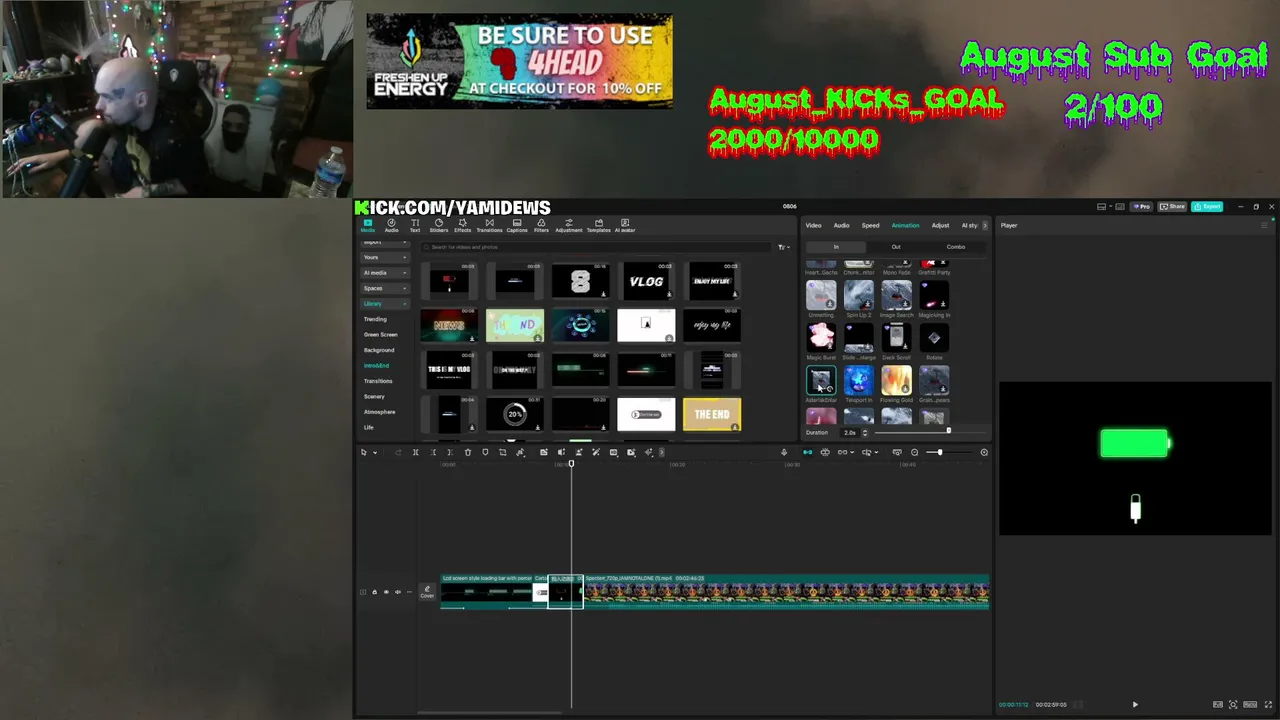The image size is (1280, 720).
Task: Open the AI avatar panel icon
Action: [x=625, y=225]
